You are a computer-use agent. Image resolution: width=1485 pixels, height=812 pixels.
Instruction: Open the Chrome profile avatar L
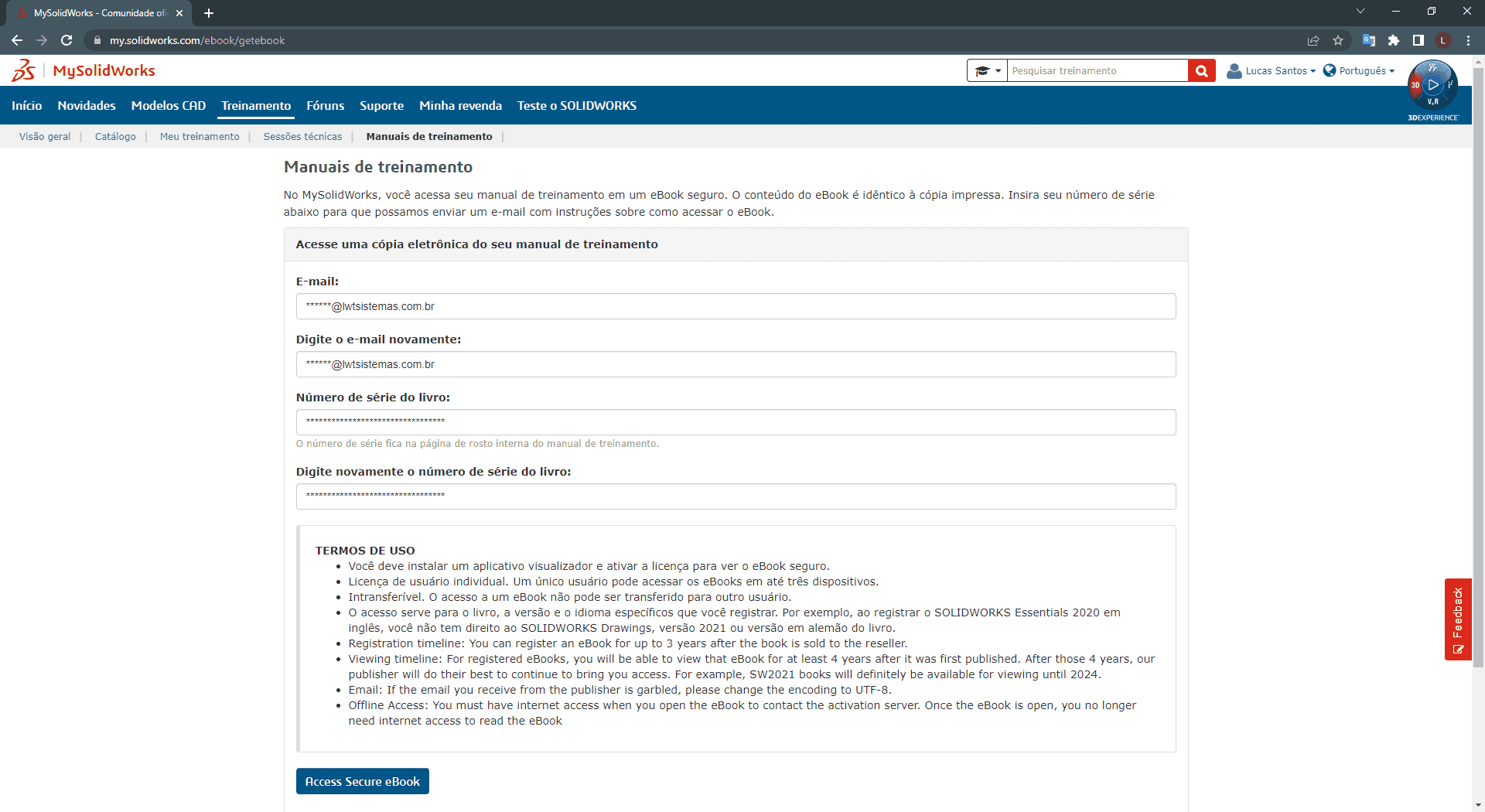1443,40
